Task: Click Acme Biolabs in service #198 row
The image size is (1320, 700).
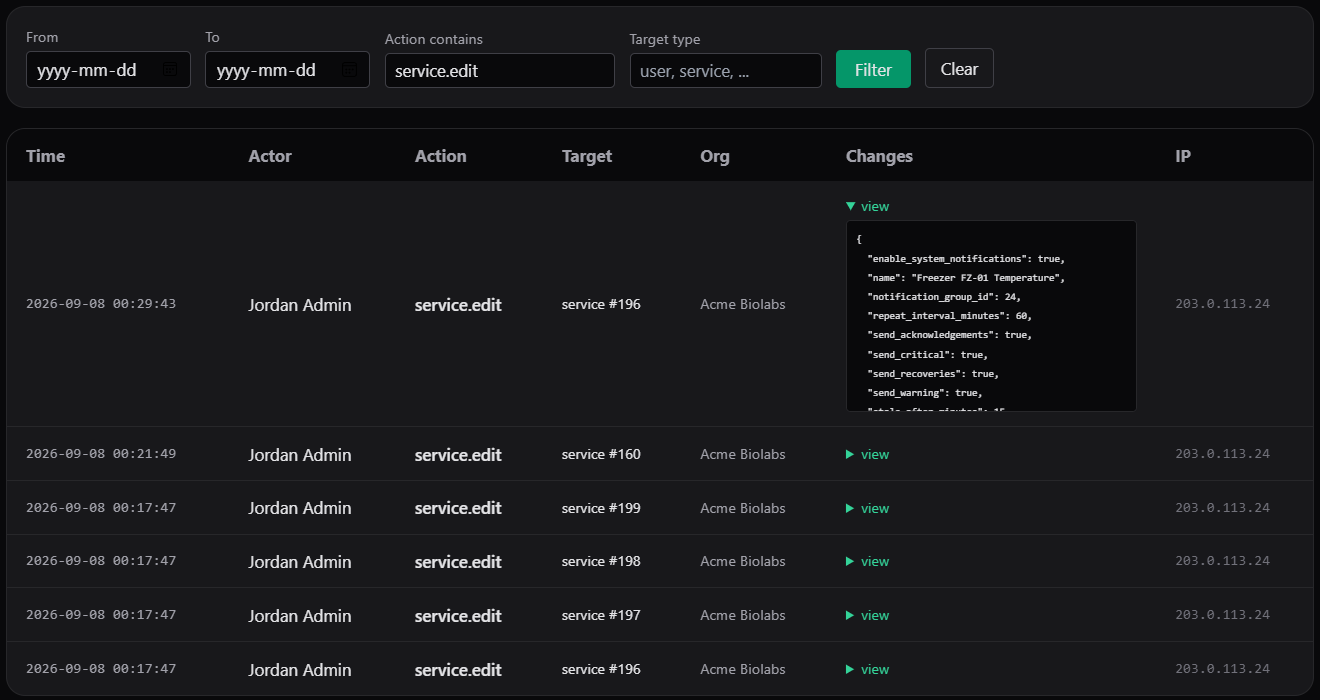Action: [743, 561]
